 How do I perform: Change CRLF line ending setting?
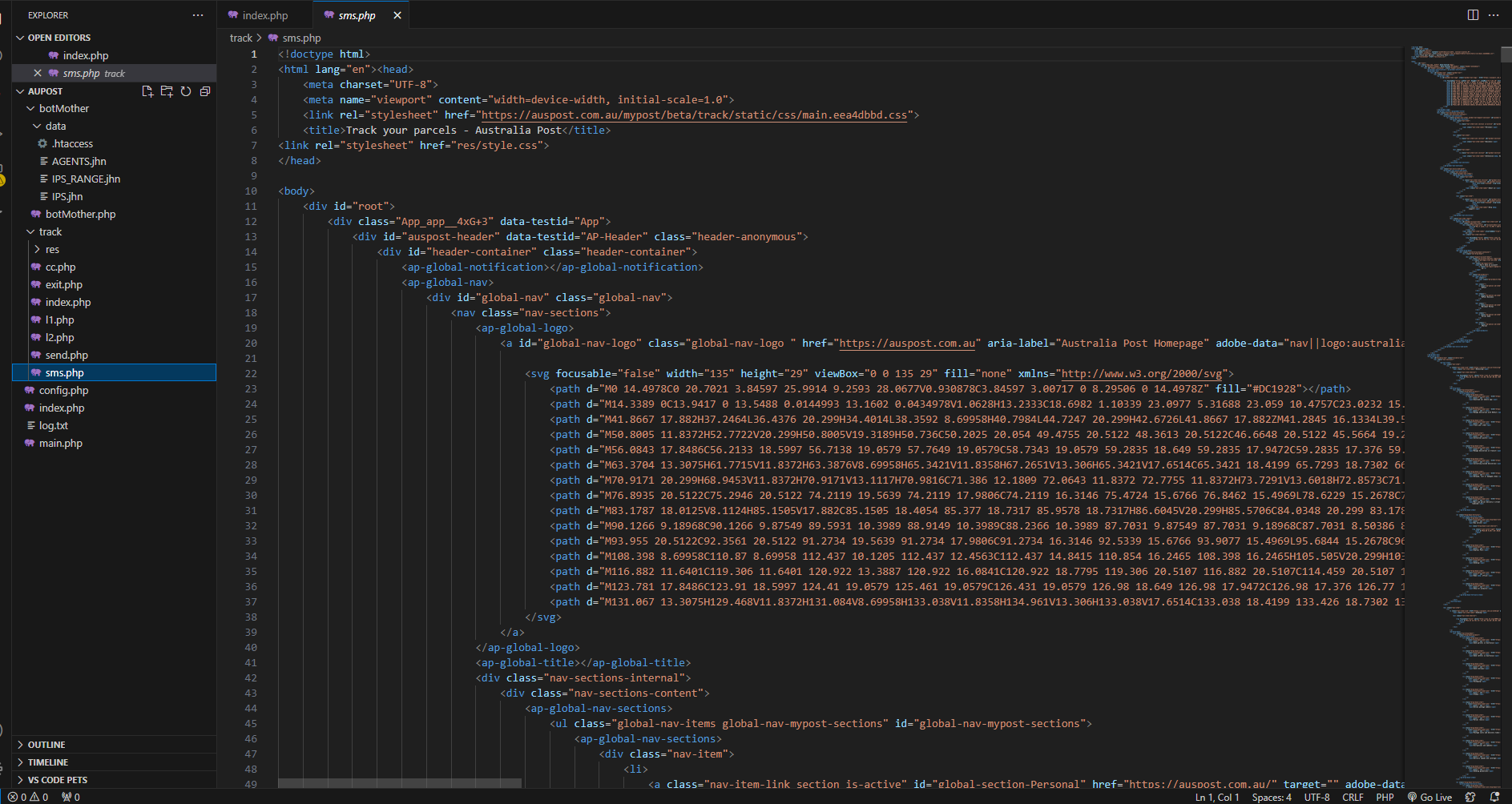point(1353,797)
